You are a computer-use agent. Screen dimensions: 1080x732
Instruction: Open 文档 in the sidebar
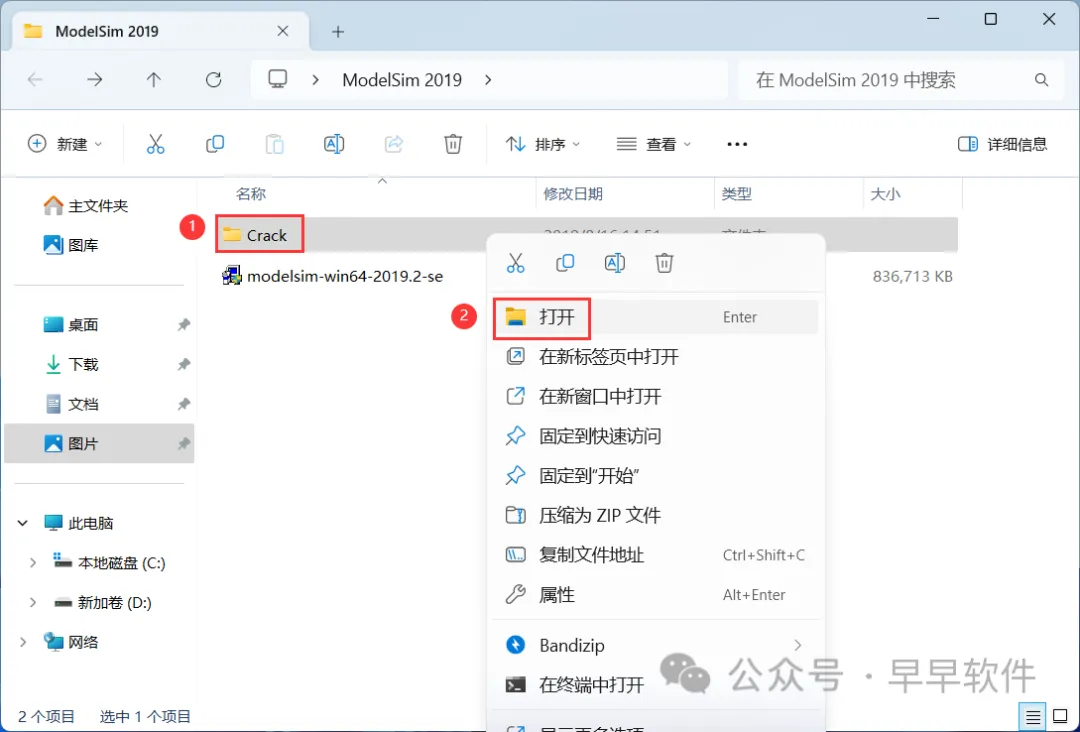(x=98, y=404)
